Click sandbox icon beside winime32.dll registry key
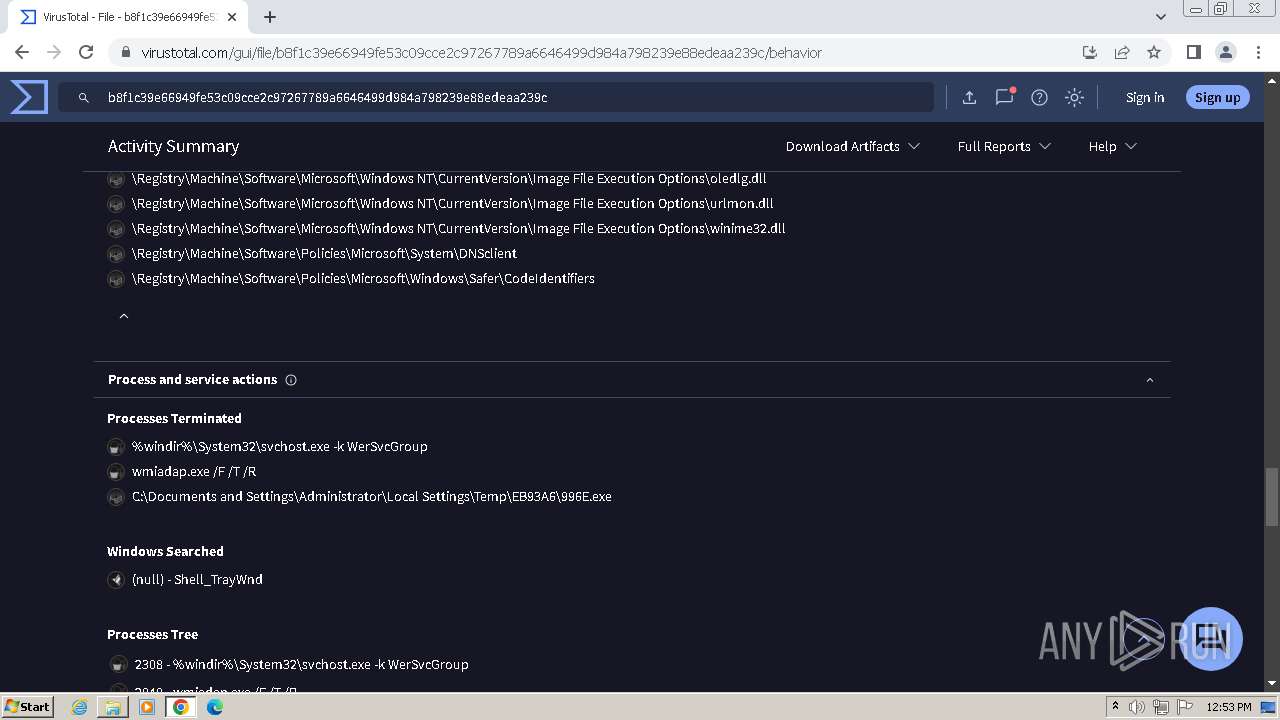 116,229
